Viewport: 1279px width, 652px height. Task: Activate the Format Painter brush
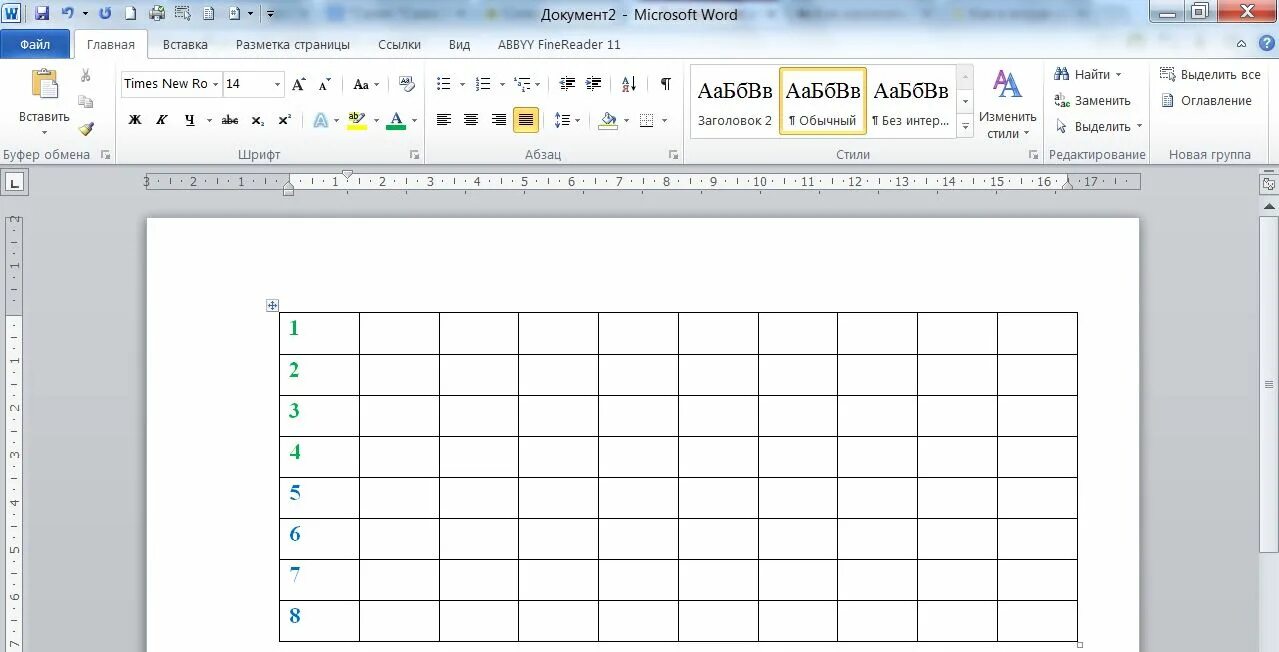tap(86, 129)
